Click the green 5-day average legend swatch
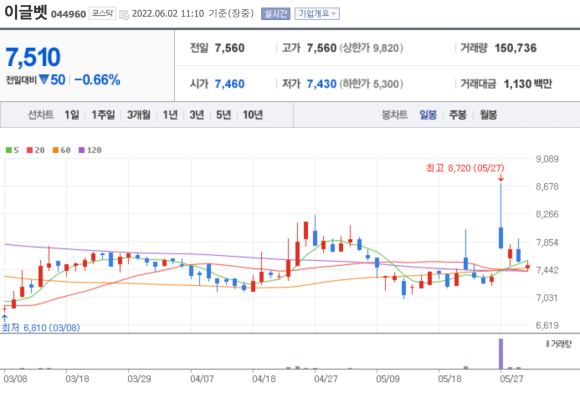Image resolution: width=580 pixels, height=393 pixels. tap(9, 150)
